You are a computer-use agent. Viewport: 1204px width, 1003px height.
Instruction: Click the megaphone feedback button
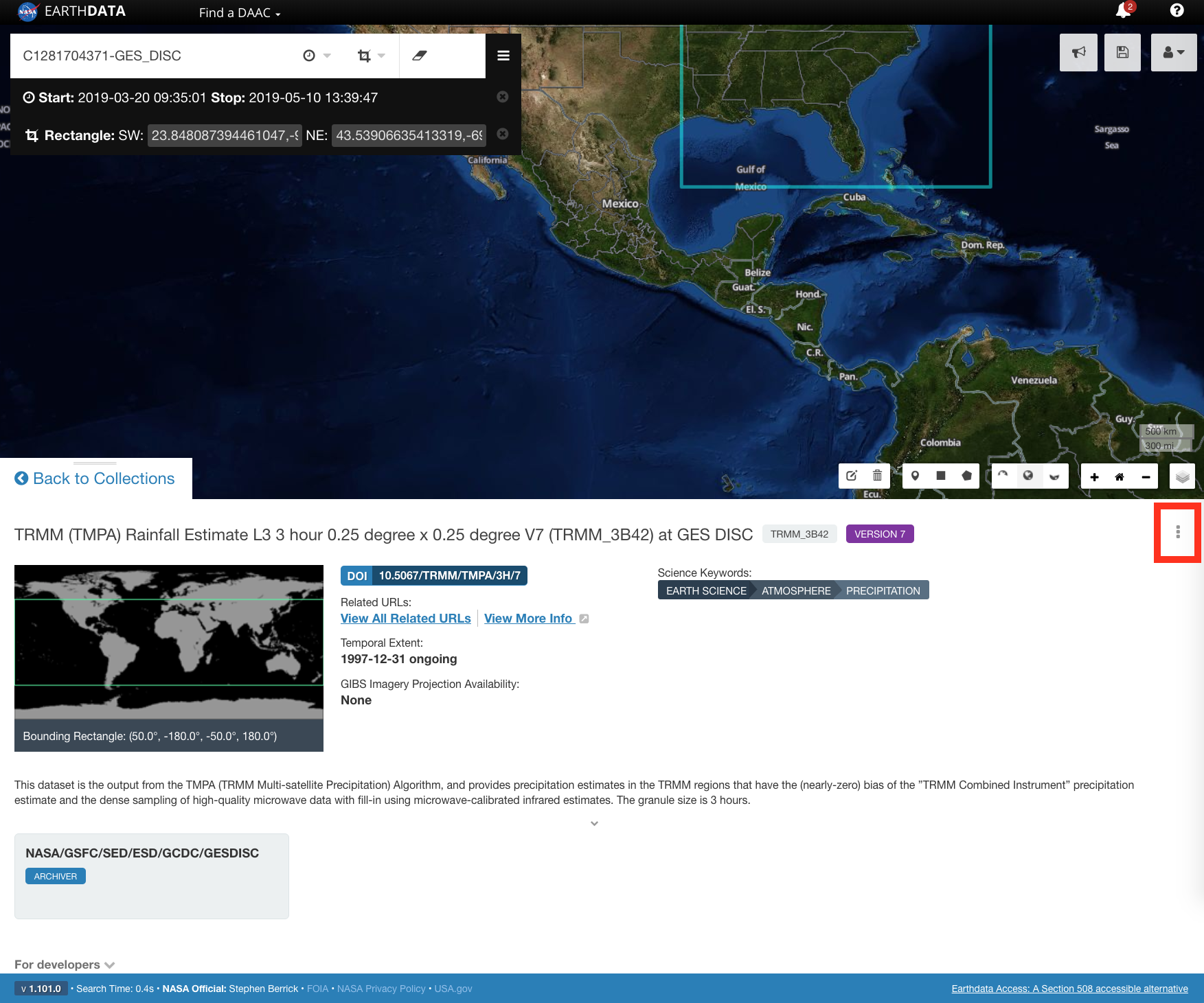(1078, 52)
